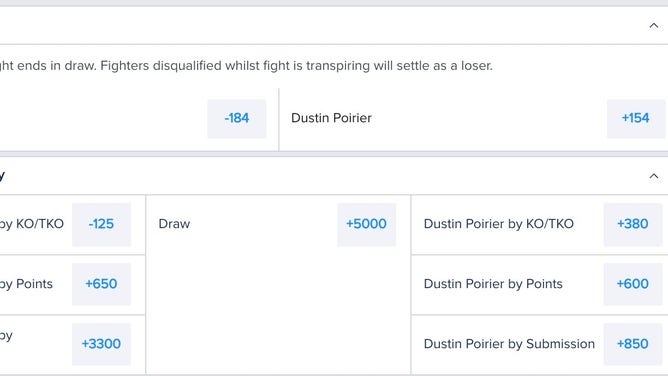
Task: Select Dustin Poirier +154 moneyline odds
Action: pyautogui.click(x=636, y=118)
